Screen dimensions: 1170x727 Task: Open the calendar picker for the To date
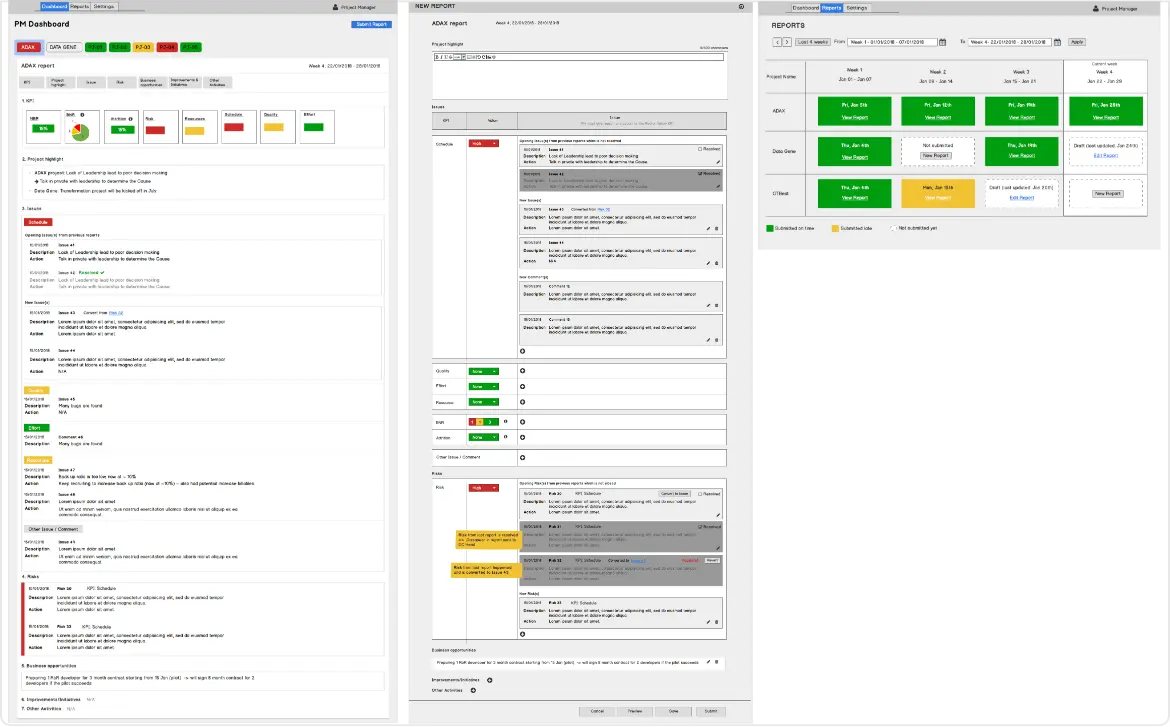[x=1060, y=42]
